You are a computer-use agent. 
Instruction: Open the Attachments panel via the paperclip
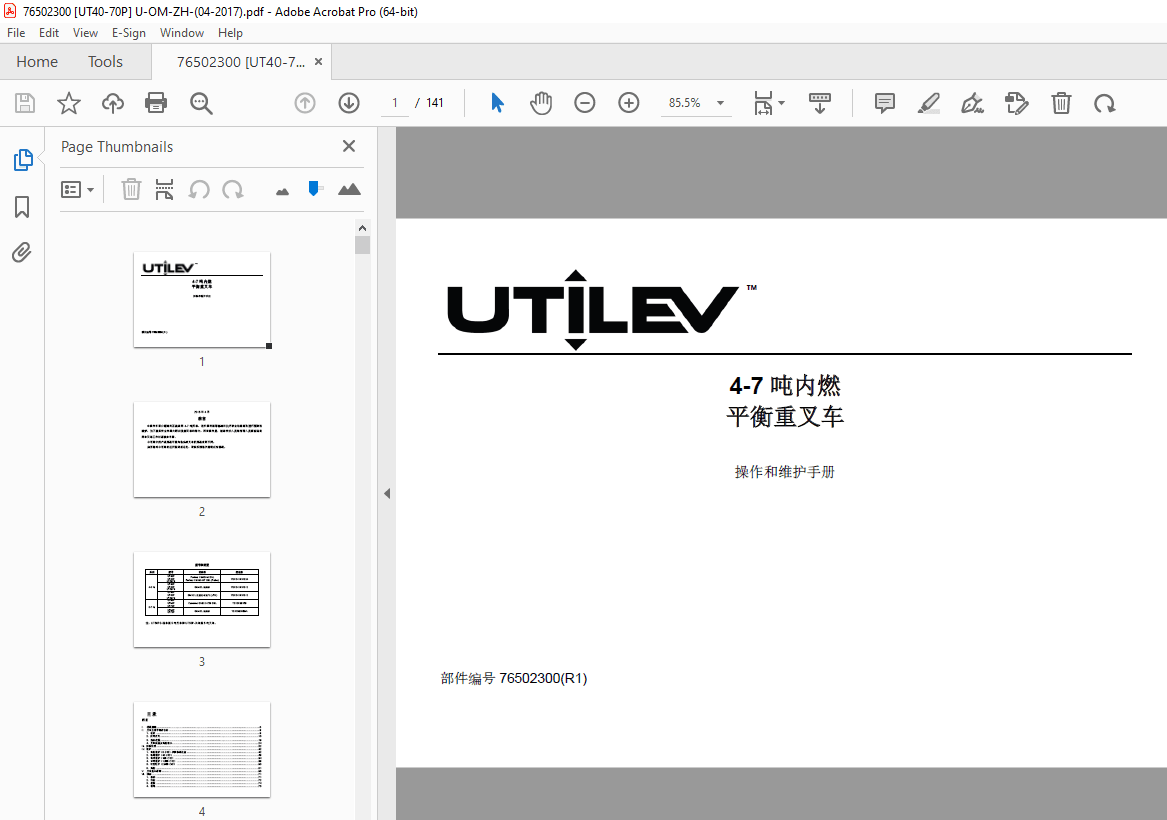(22, 252)
